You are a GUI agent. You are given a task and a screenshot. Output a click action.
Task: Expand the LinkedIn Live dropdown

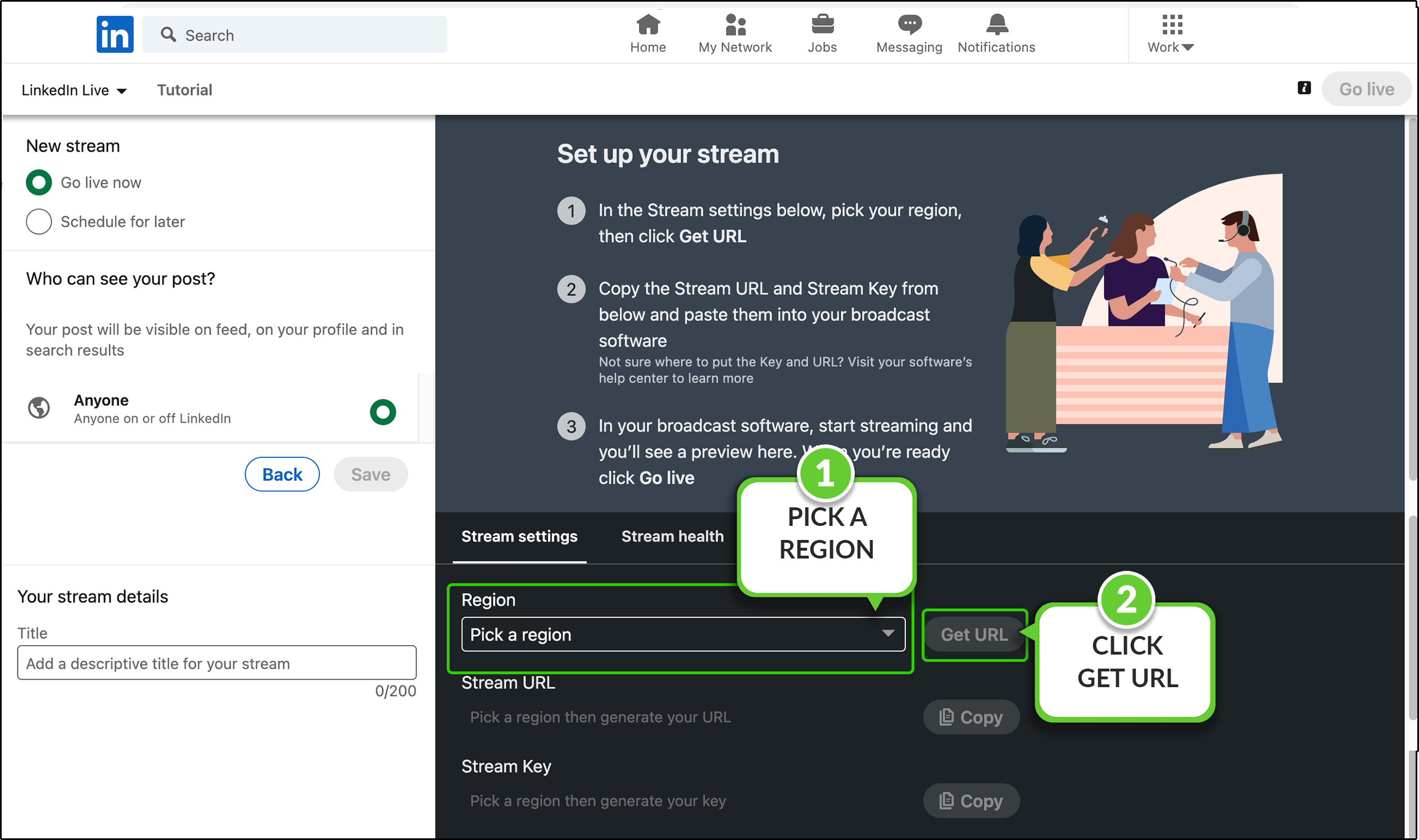tap(74, 90)
